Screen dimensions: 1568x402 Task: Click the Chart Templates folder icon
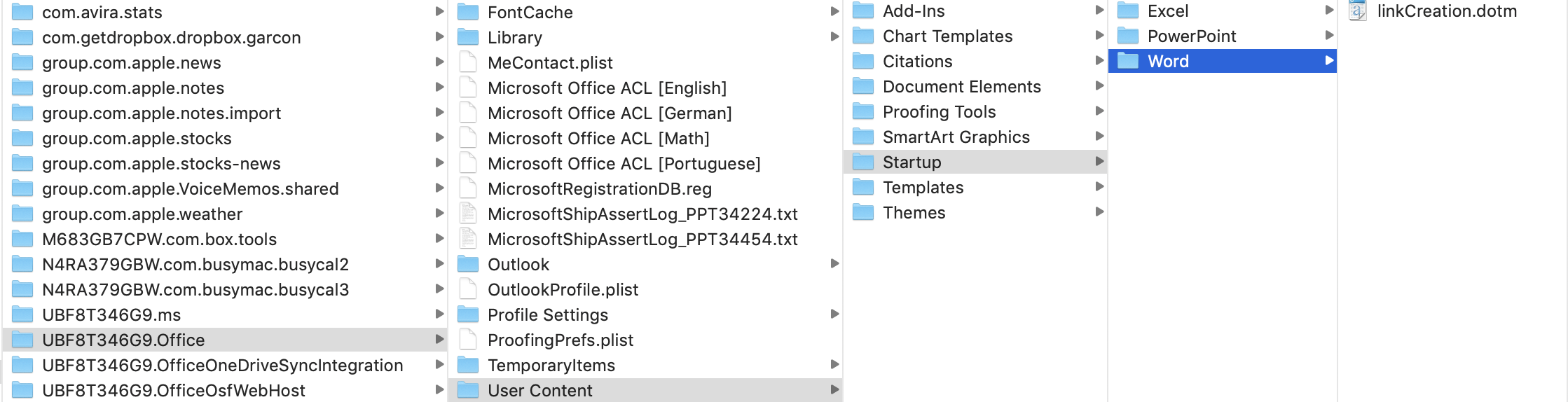coord(863,36)
